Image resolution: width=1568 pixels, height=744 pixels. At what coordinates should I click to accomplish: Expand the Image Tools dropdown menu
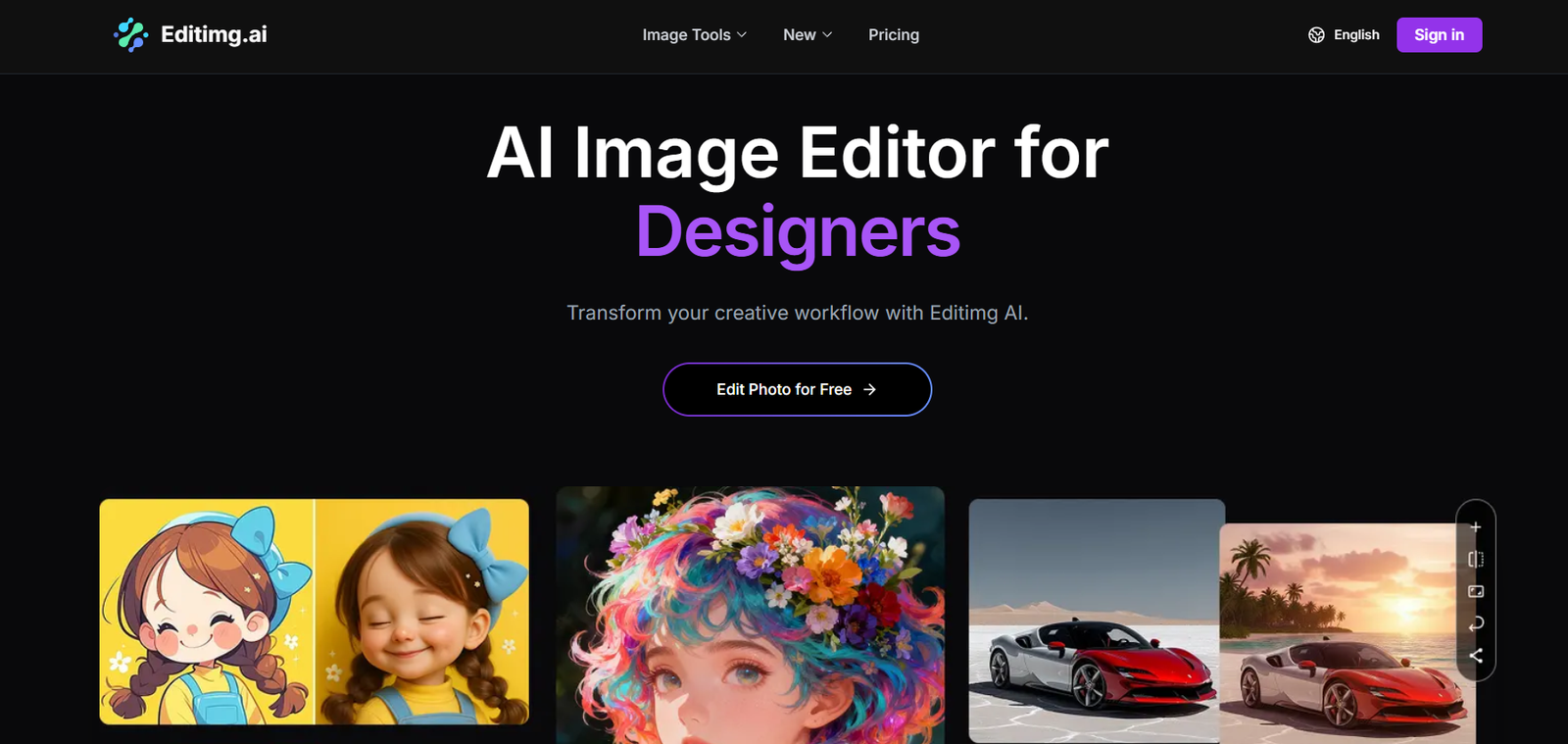694,35
